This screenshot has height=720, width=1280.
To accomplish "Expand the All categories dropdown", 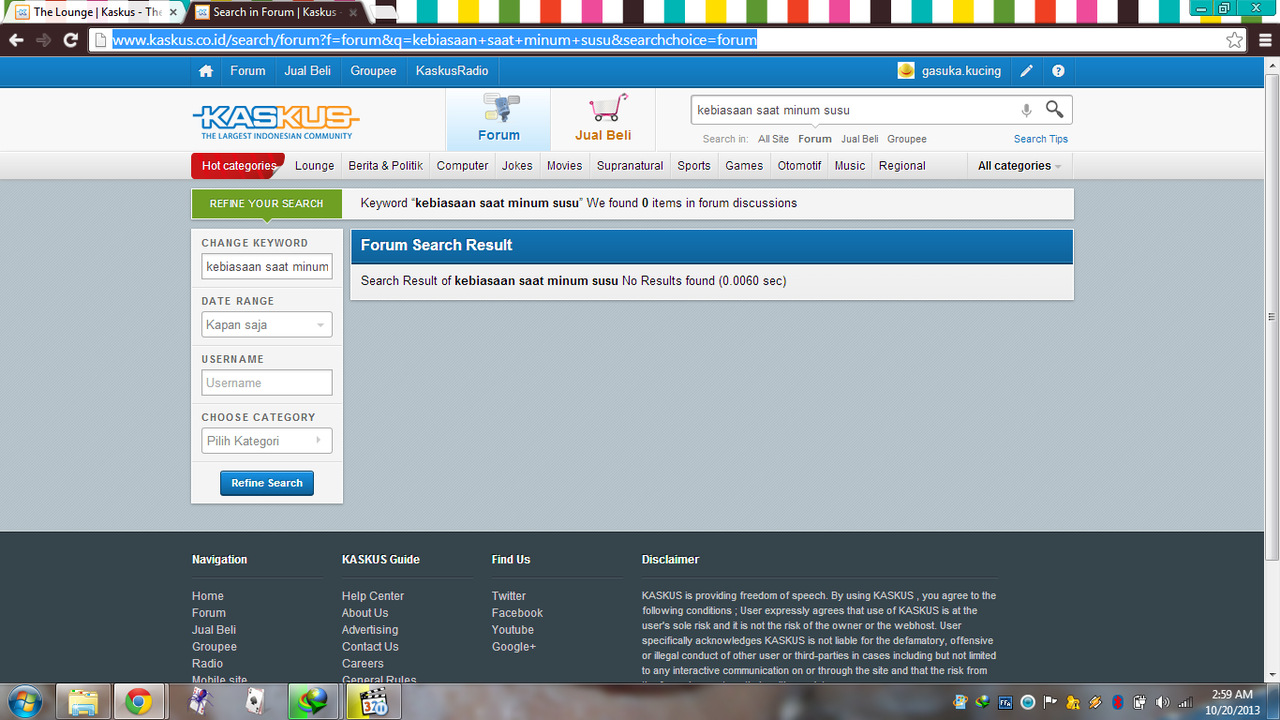I will click(1020, 166).
